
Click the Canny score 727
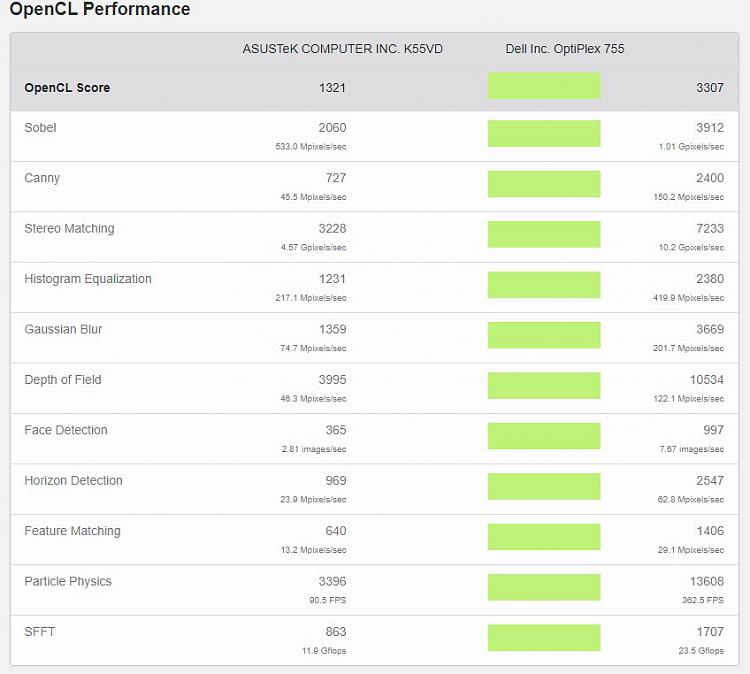tap(336, 178)
